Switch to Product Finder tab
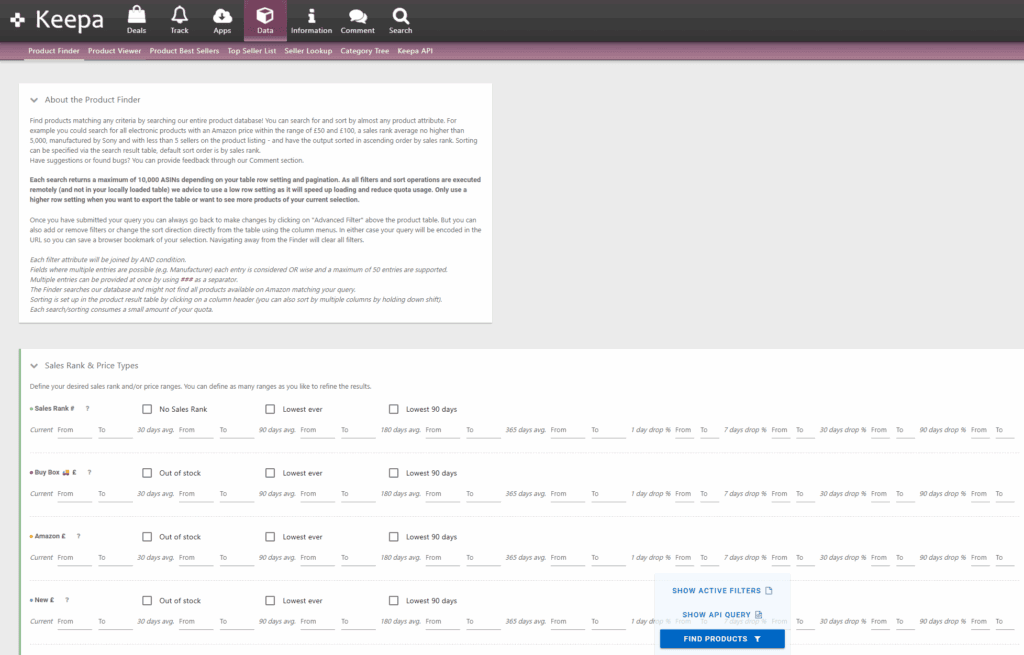1024x655 pixels. (x=54, y=51)
